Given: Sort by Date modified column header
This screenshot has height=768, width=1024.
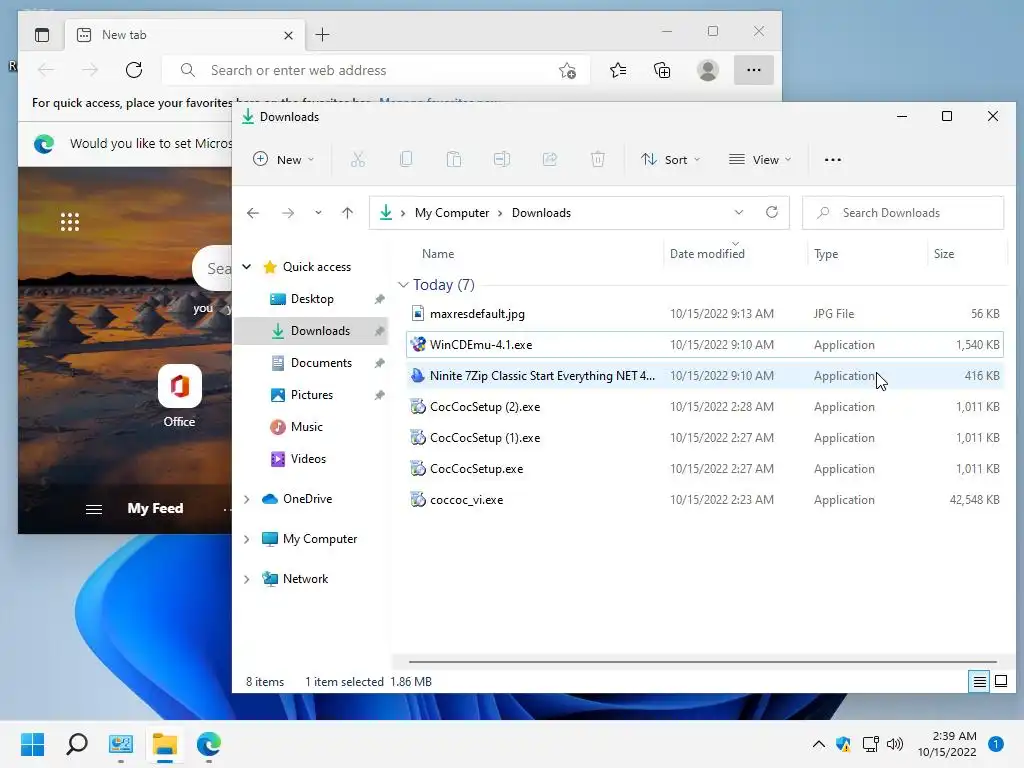Looking at the screenshot, I should click(707, 253).
